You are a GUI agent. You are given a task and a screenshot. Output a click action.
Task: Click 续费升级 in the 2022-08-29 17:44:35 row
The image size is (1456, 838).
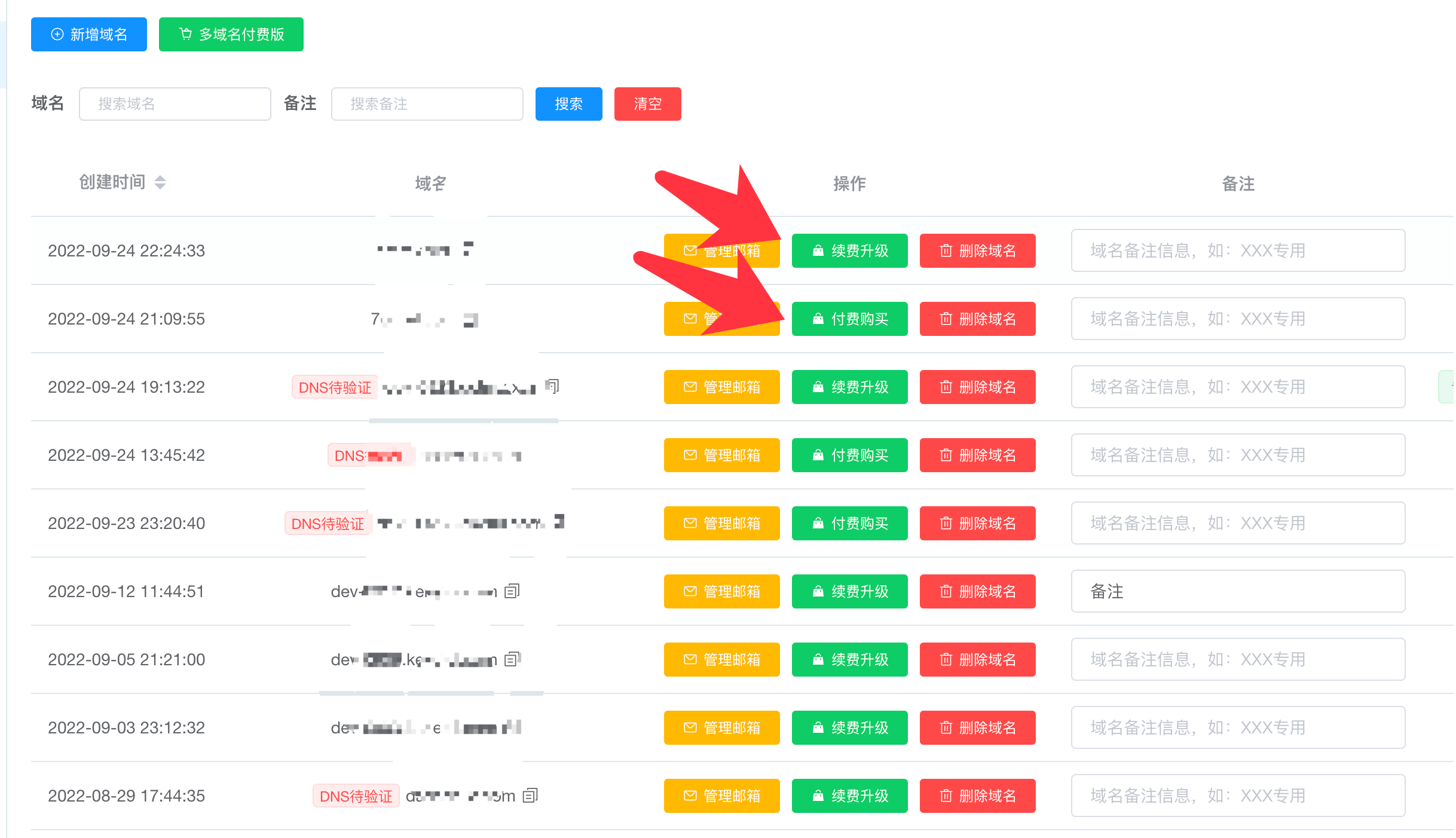[850, 796]
